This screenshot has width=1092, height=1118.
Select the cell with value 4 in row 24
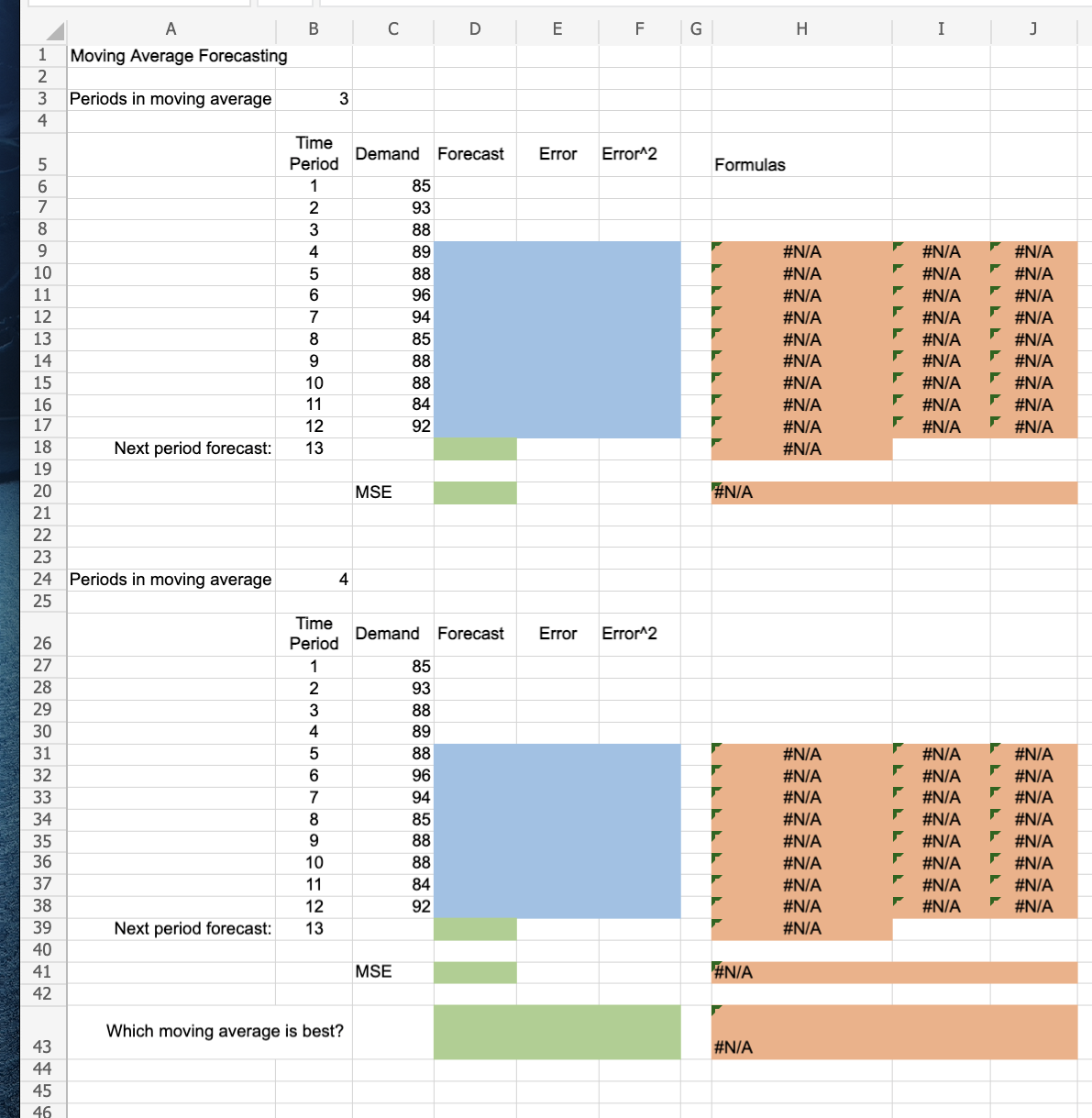tap(314, 580)
